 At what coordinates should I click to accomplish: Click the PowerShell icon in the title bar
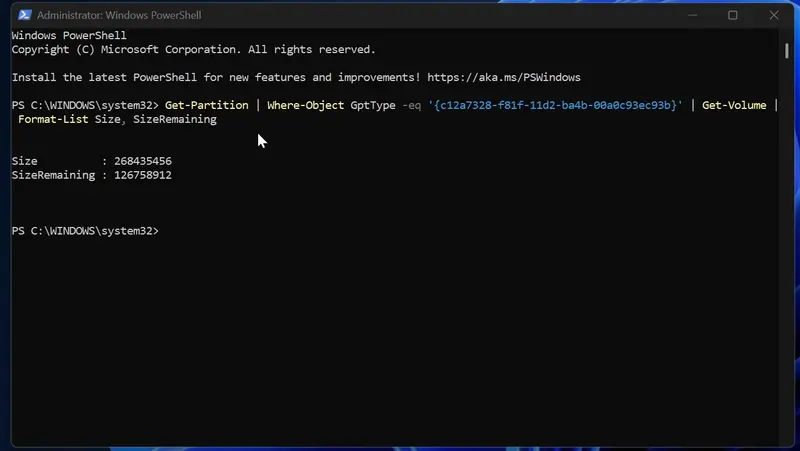(24, 15)
